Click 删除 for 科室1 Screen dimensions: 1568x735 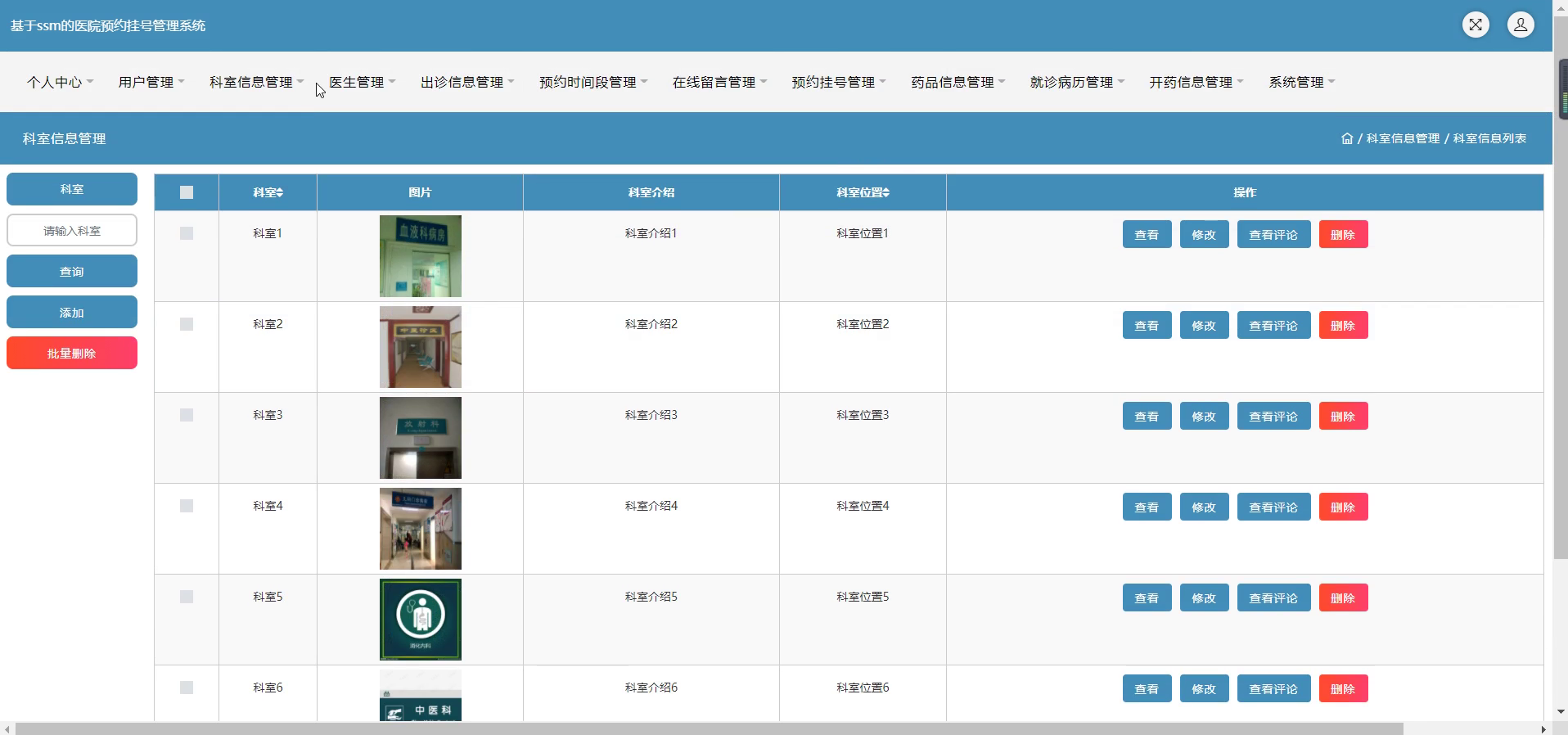pos(1343,234)
